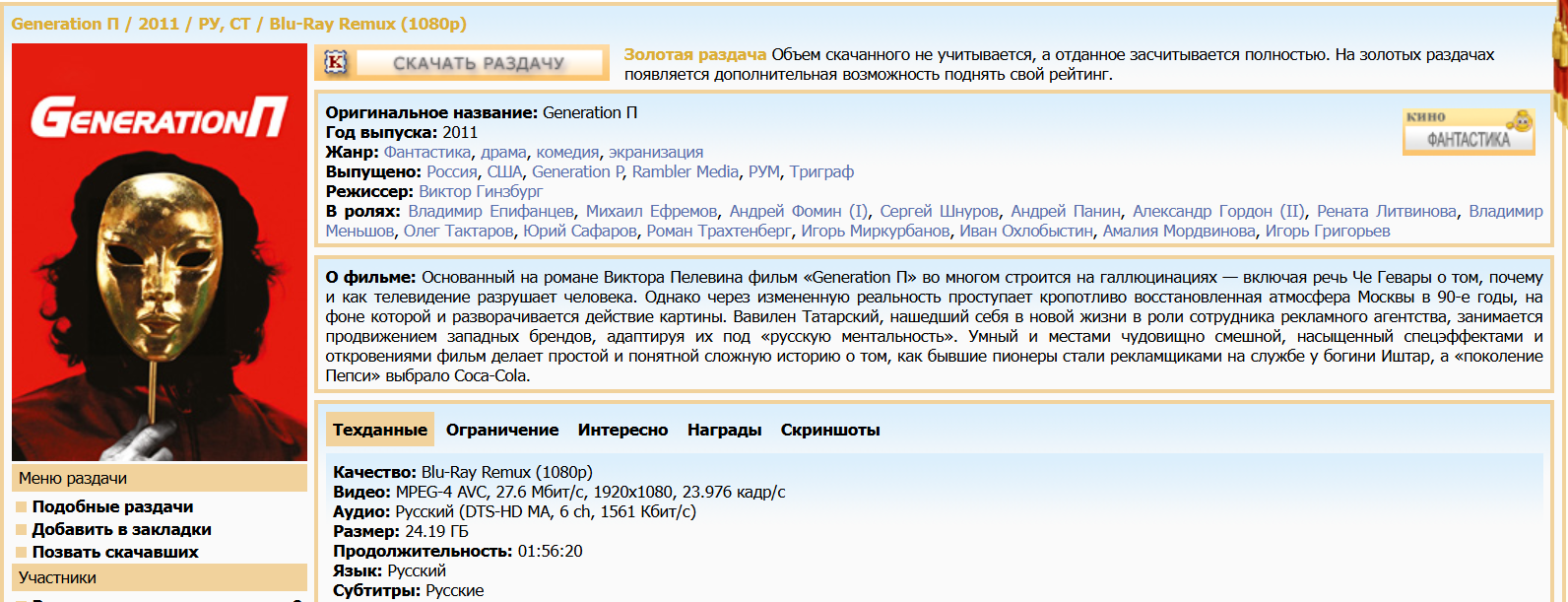Click the США country link
The width and height of the screenshot is (1568, 602).
tap(504, 171)
